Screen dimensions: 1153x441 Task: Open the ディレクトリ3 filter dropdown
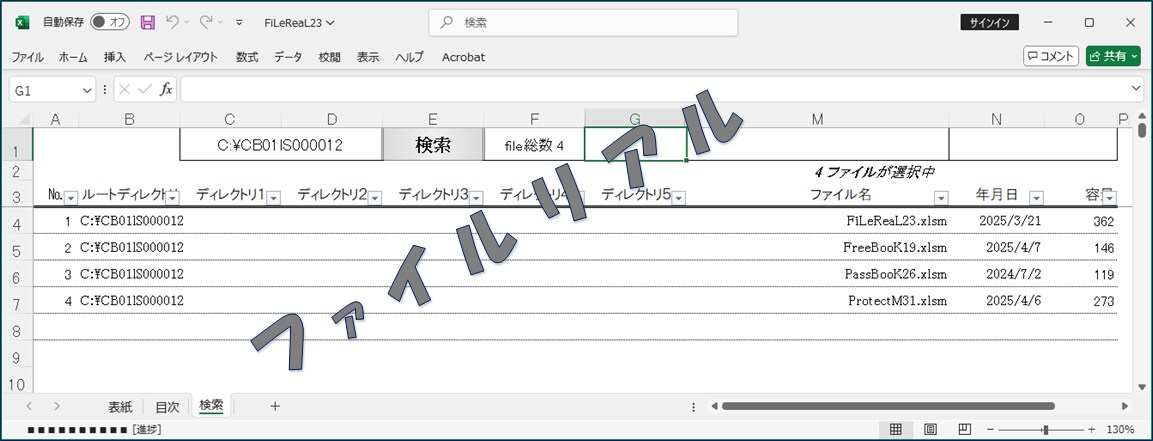coord(476,197)
